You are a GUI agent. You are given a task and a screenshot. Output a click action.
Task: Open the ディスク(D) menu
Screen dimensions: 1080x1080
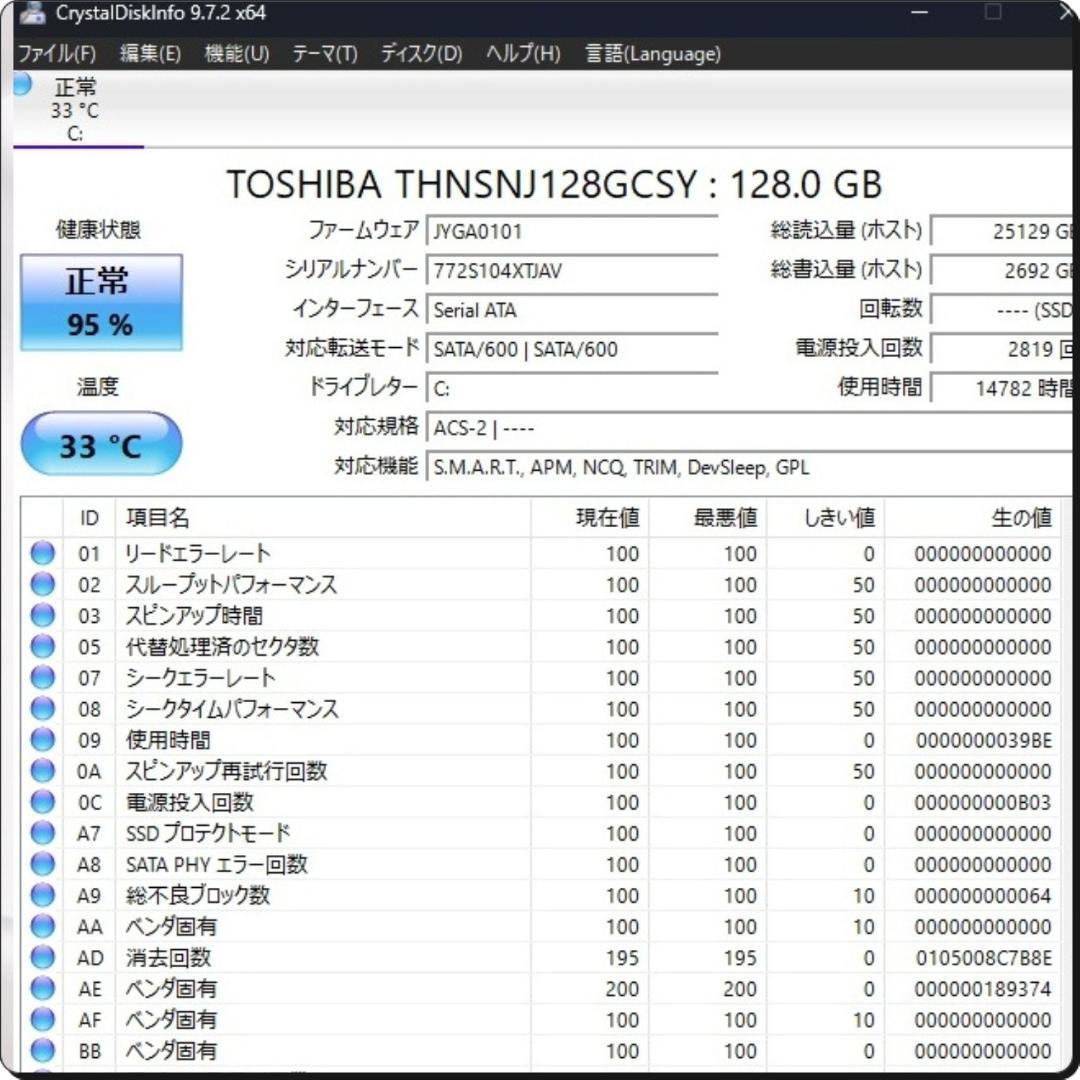coord(422,54)
